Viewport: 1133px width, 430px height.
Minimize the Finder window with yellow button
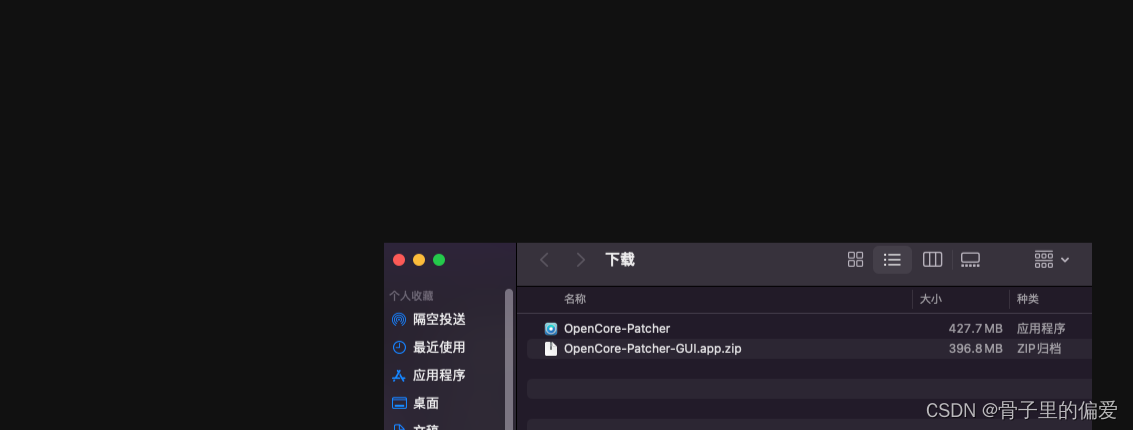(419, 260)
